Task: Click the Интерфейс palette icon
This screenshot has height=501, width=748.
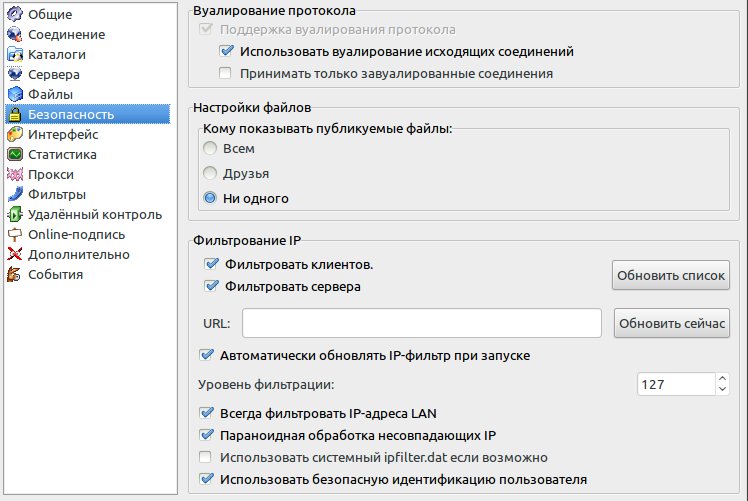Action: pyautogui.click(x=15, y=135)
